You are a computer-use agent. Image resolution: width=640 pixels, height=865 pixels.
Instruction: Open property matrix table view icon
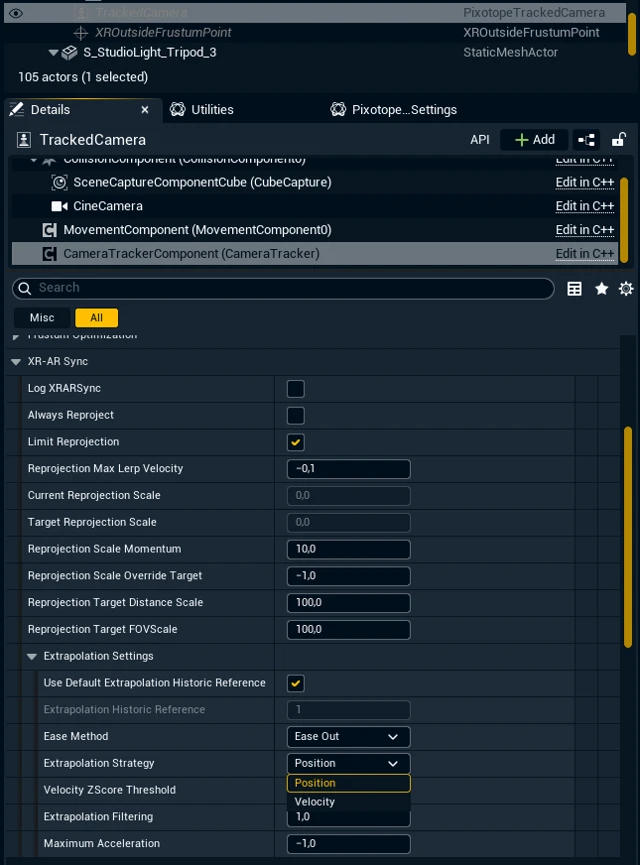tap(575, 289)
